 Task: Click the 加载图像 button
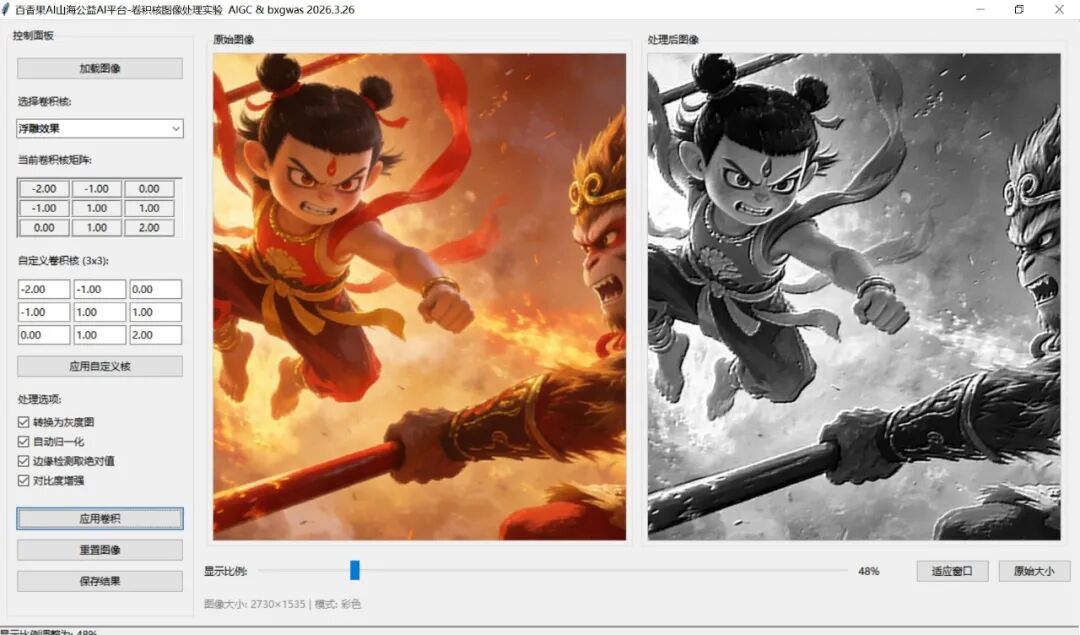coord(100,68)
